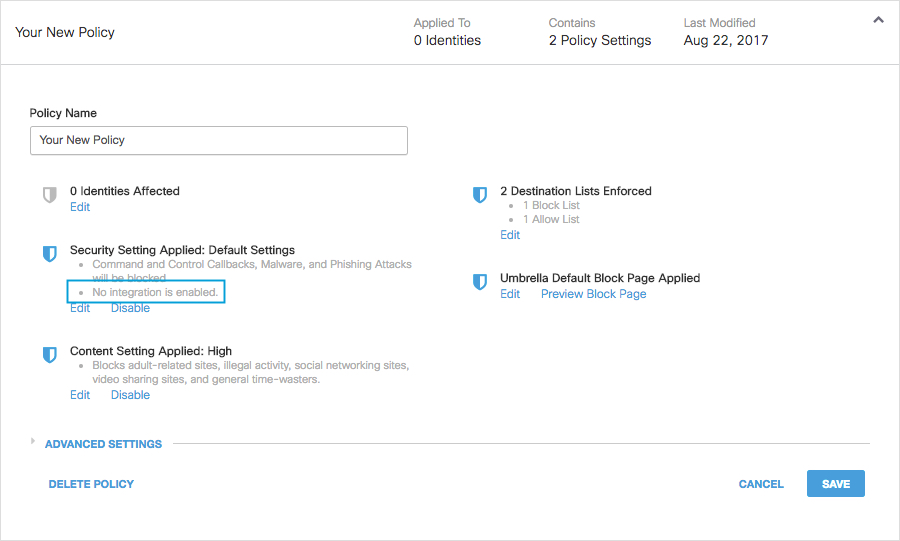
Task: Click '2 Policy Settings' under Contains
Action: coord(600,41)
